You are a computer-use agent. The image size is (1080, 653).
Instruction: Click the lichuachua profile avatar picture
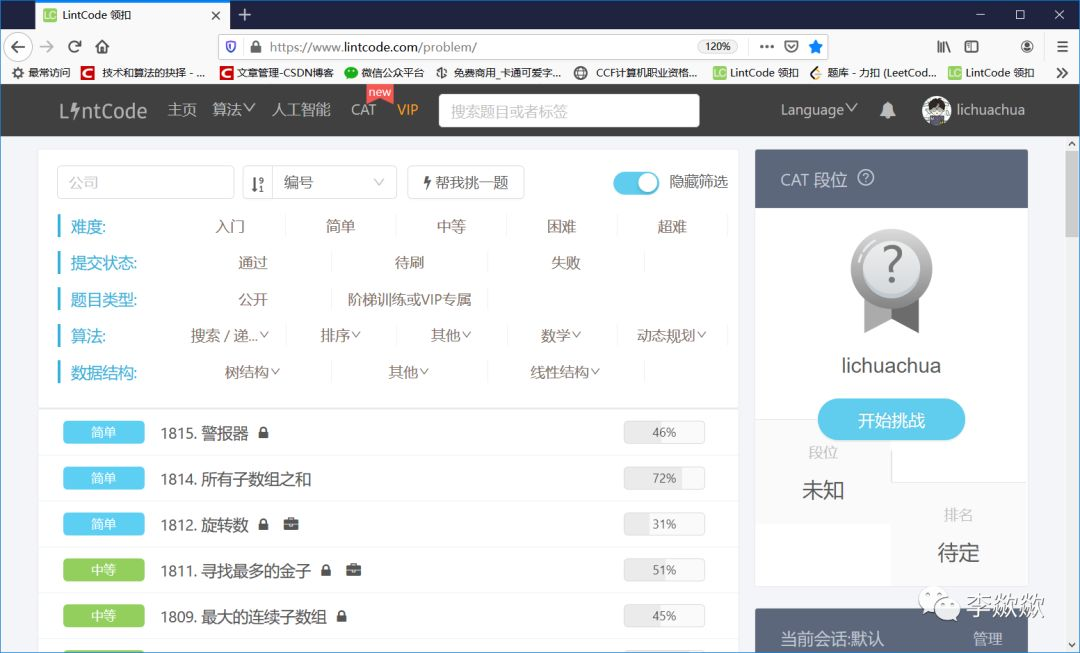pyautogui.click(x=936, y=110)
